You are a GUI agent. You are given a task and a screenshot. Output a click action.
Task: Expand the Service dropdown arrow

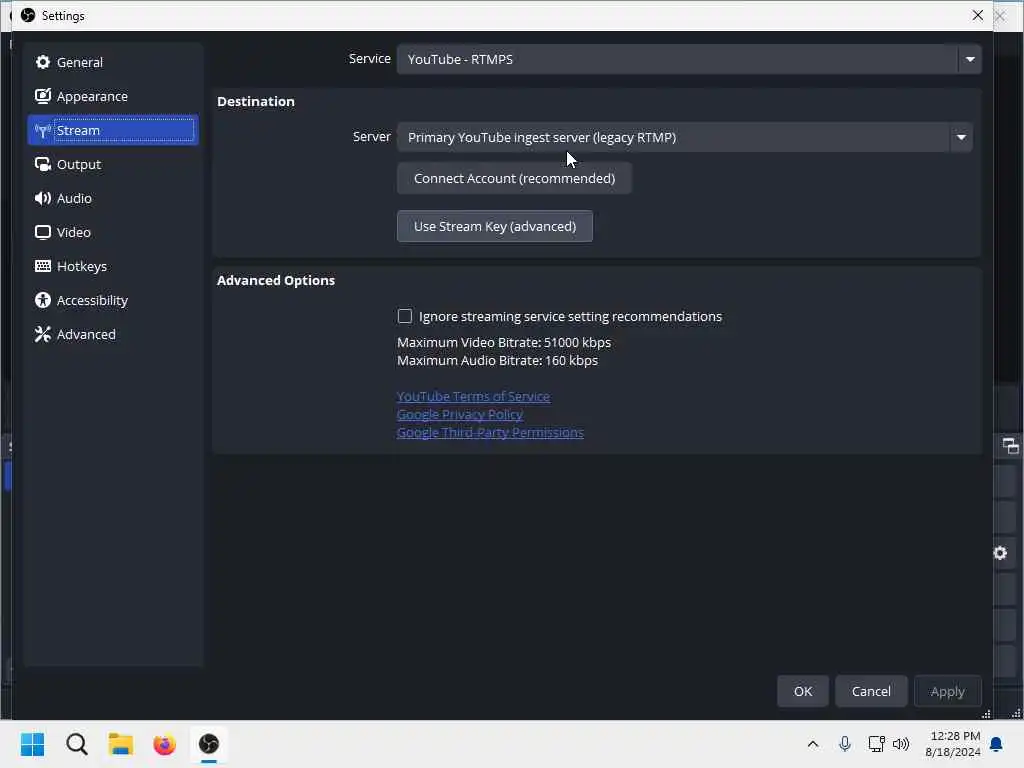(x=970, y=59)
